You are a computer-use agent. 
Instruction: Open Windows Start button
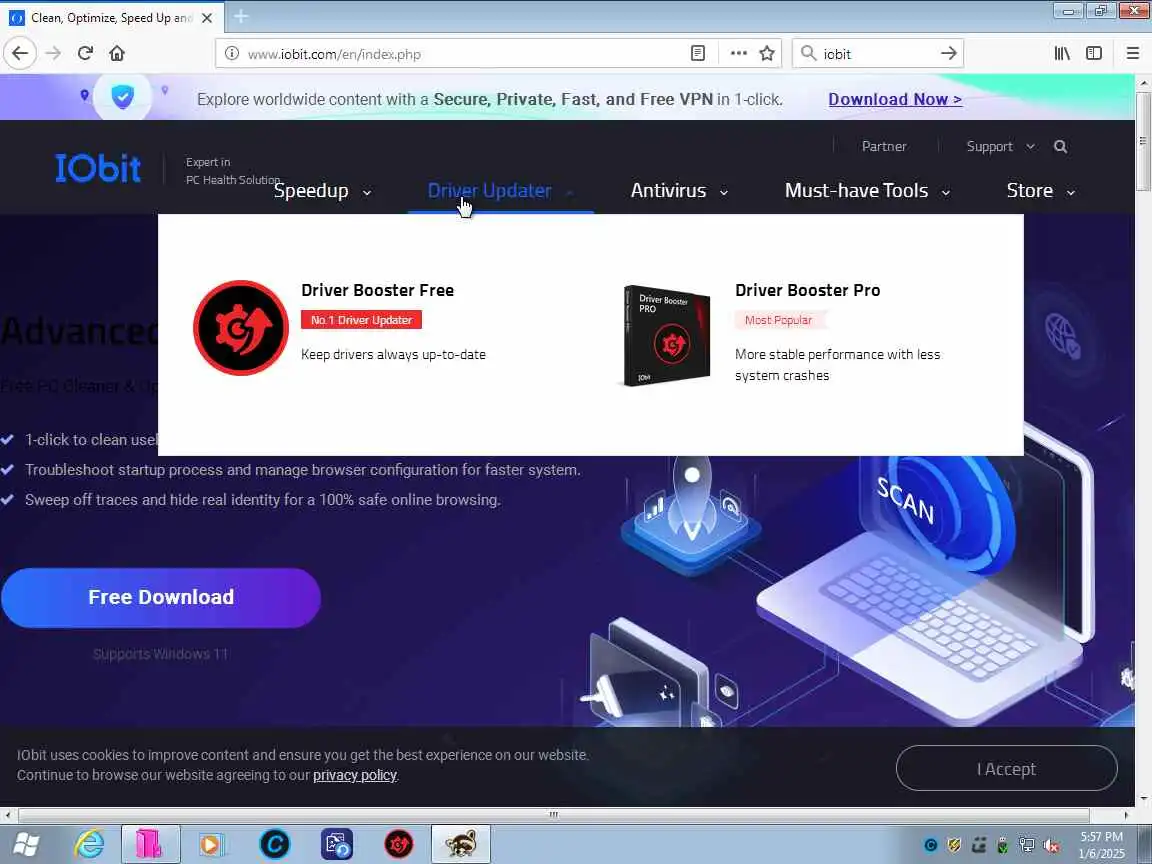(x=26, y=845)
